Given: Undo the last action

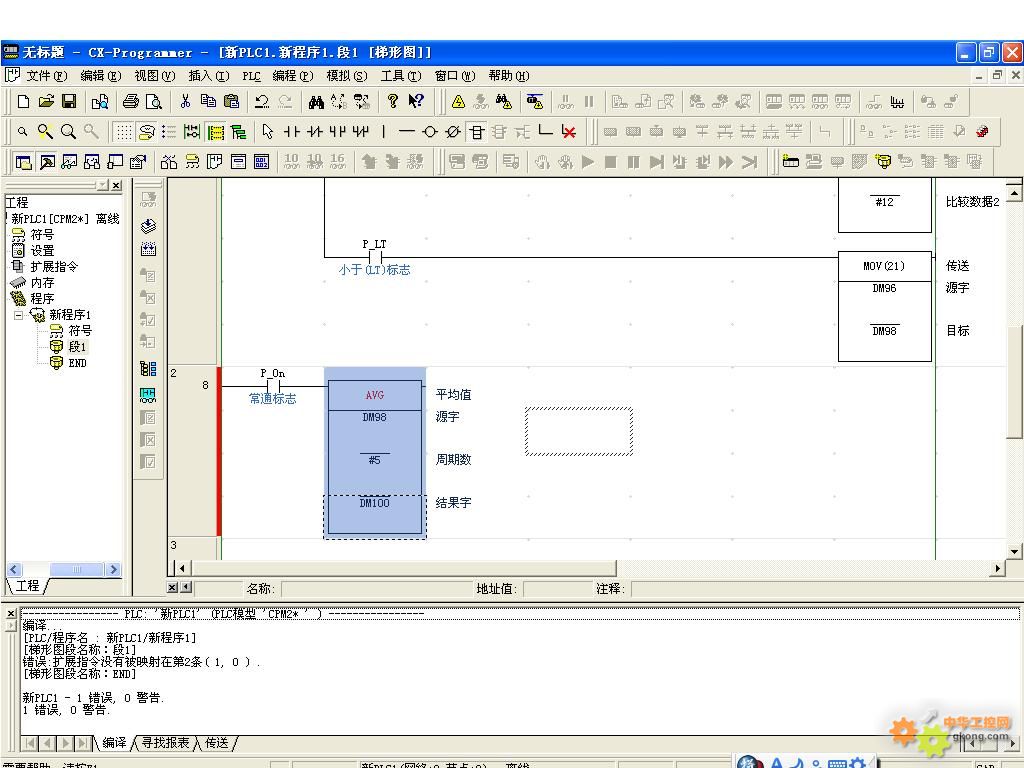Looking at the screenshot, I should [x=262, y=101].
